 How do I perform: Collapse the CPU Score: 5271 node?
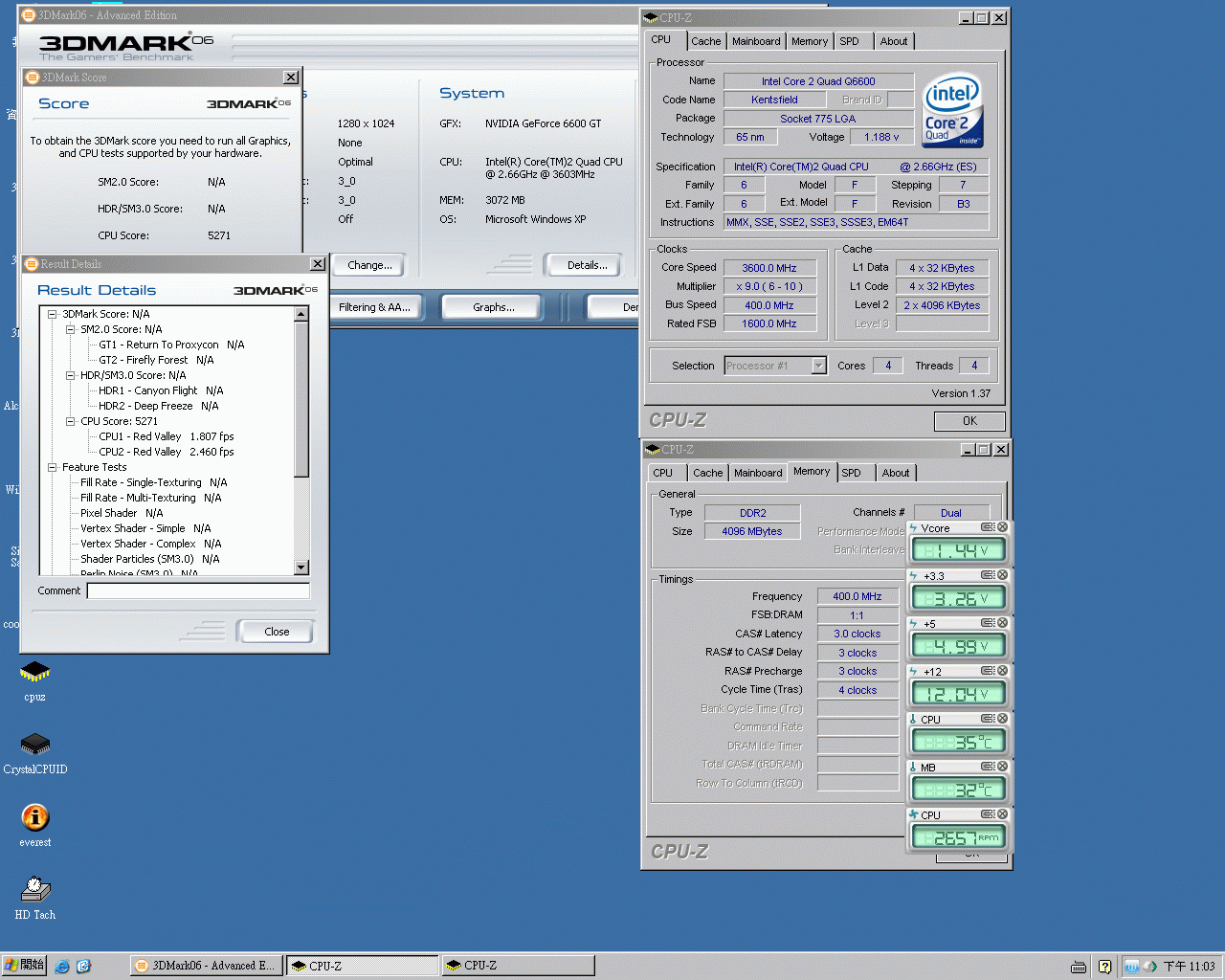(71, 421)
